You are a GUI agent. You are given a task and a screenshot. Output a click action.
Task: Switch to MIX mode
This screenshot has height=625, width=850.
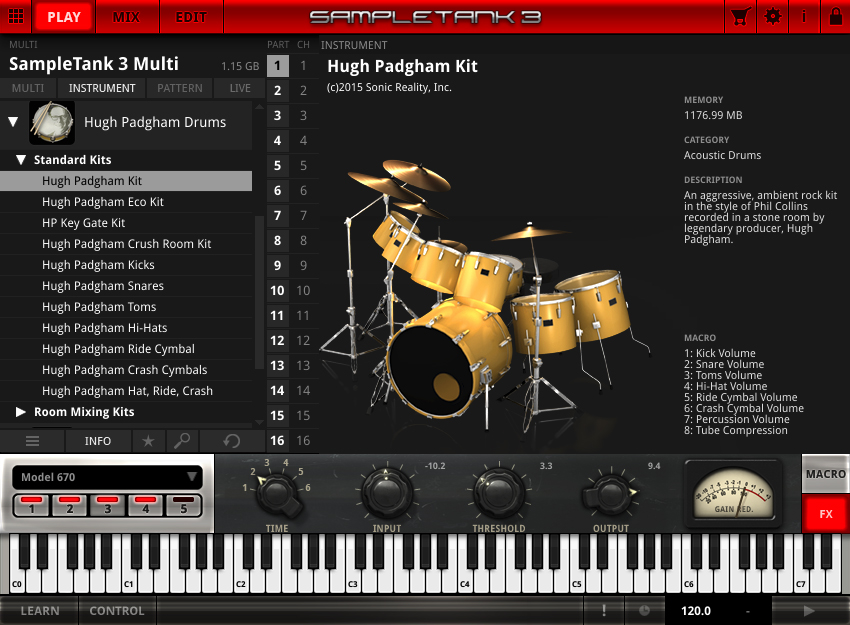click(x=126, y=17)
